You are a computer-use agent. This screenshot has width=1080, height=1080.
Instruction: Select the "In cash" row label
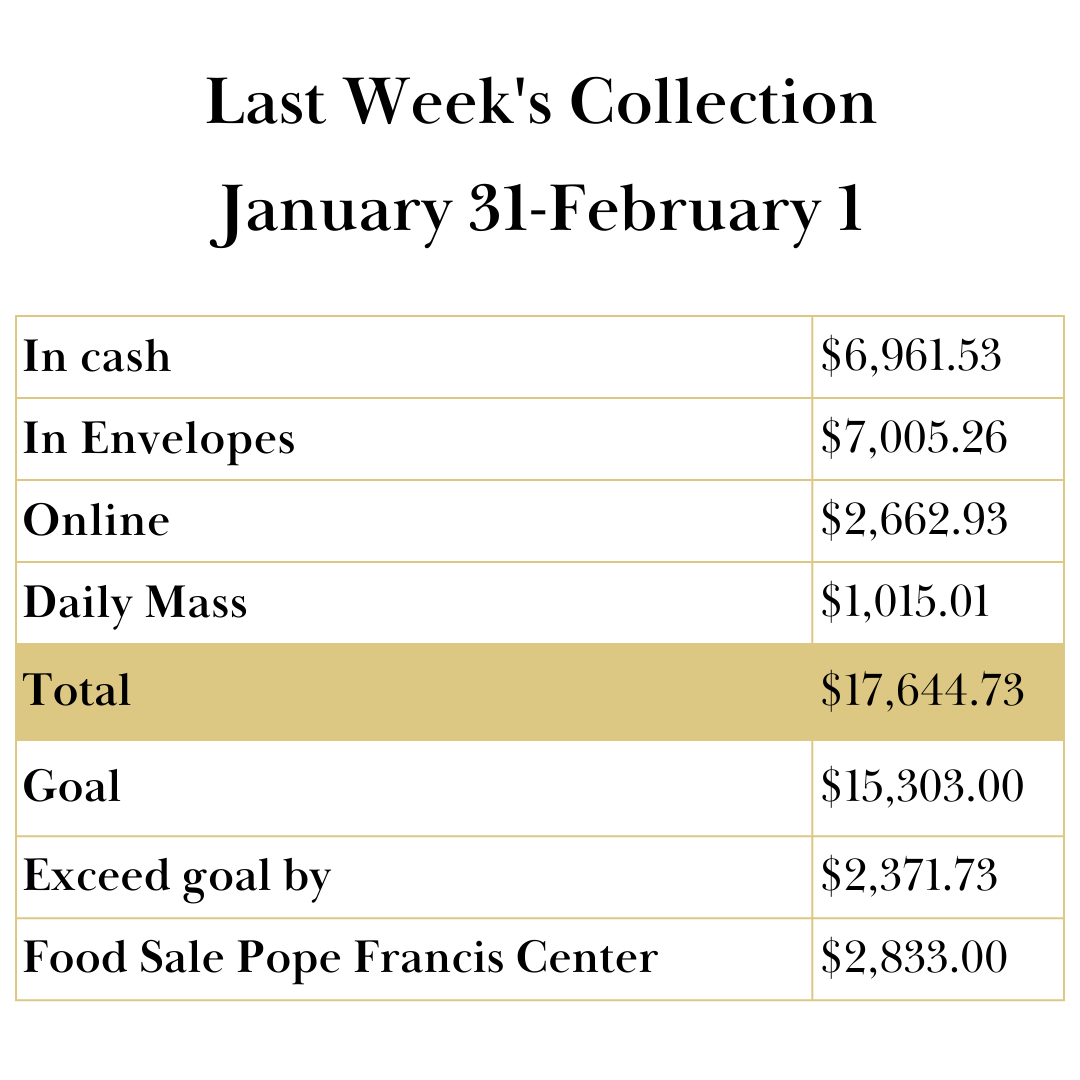click(97, 357)
